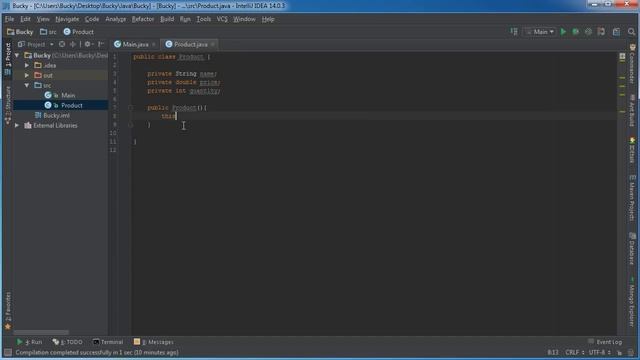
Task: Open the Terminal tool window button
Action: (x=108, y=342)
